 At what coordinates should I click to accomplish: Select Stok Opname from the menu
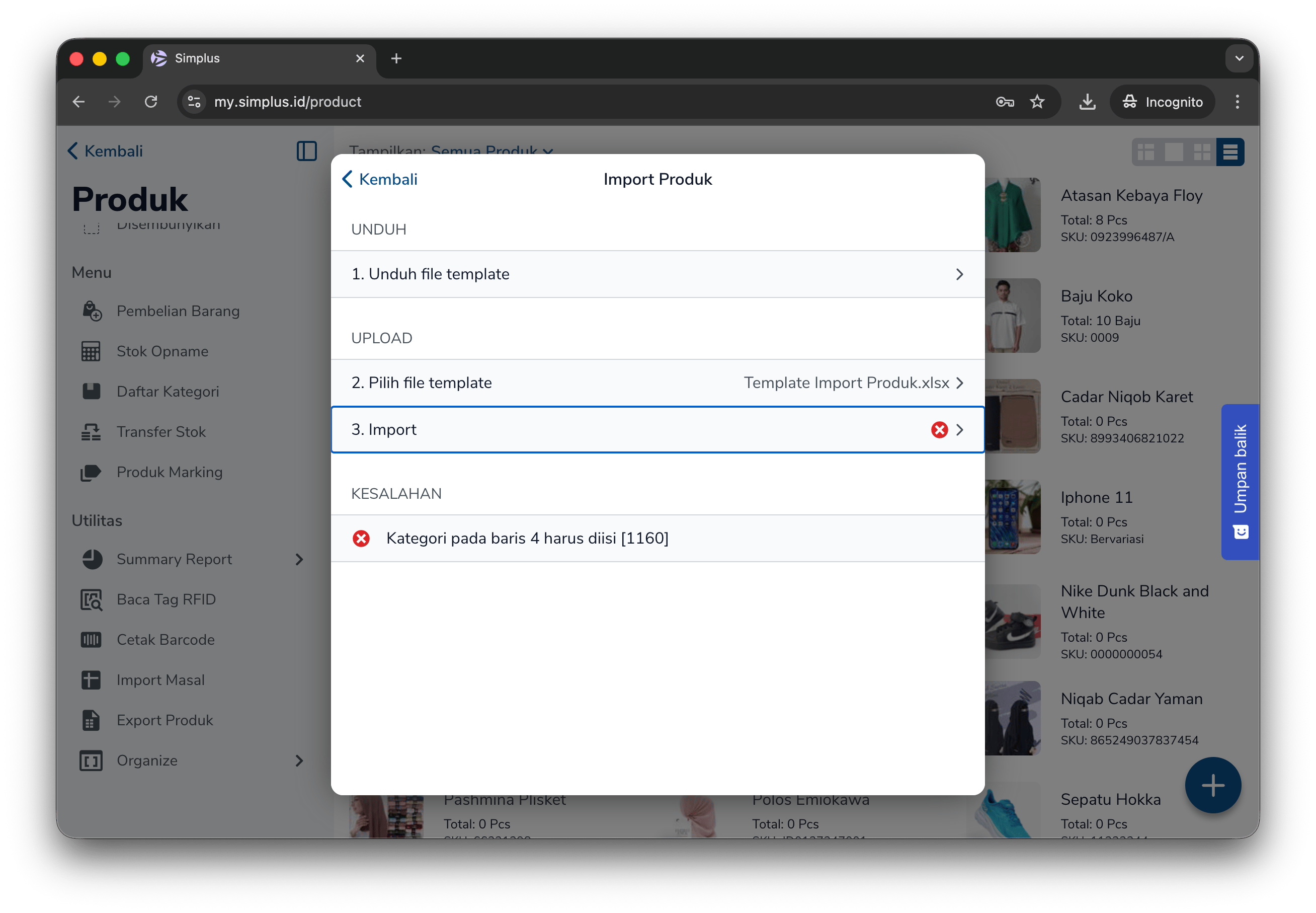(162, 351)
